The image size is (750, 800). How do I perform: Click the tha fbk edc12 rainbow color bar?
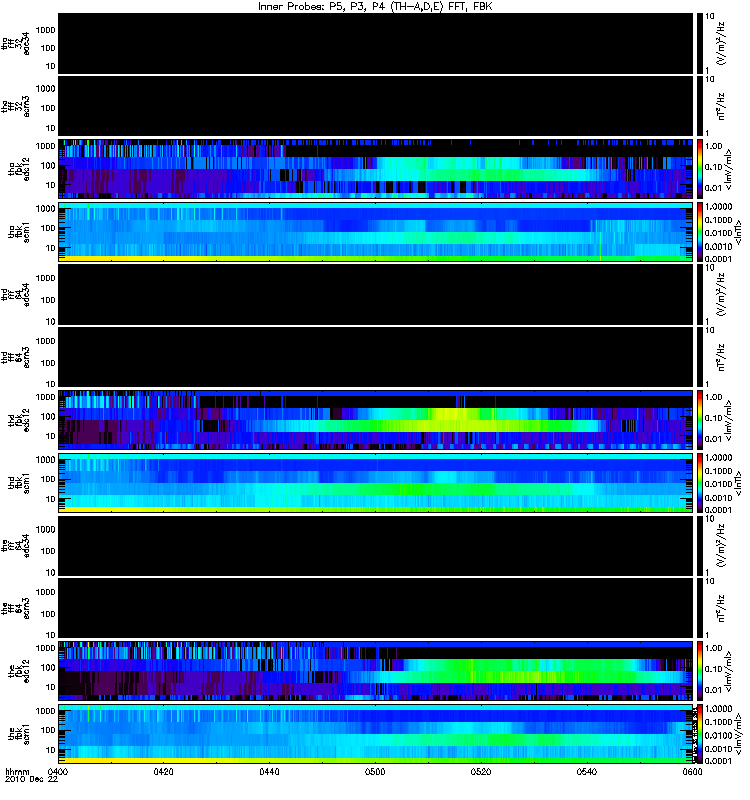[700, 168]
